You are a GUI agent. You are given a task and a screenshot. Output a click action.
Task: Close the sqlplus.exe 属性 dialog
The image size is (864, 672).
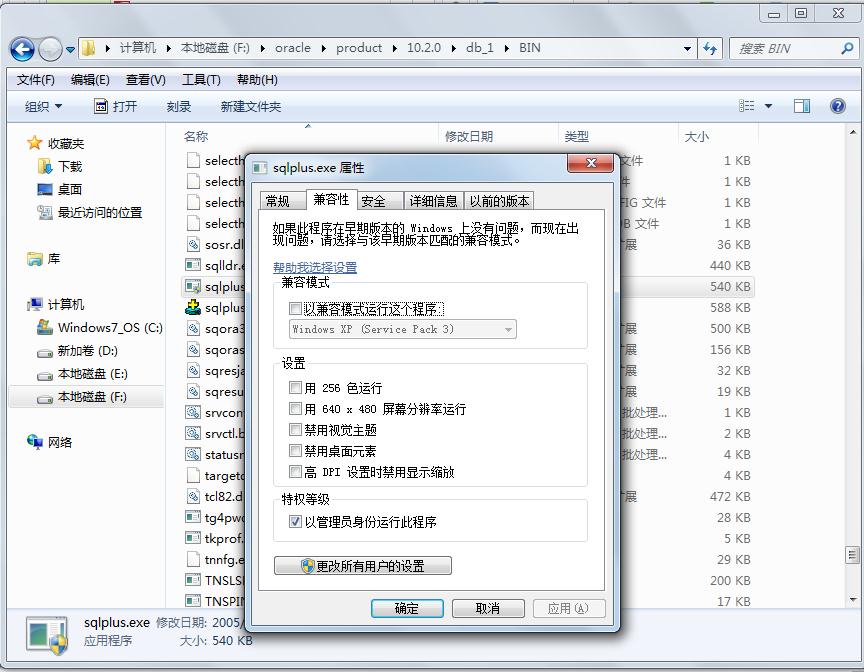(x=590, y=163)
